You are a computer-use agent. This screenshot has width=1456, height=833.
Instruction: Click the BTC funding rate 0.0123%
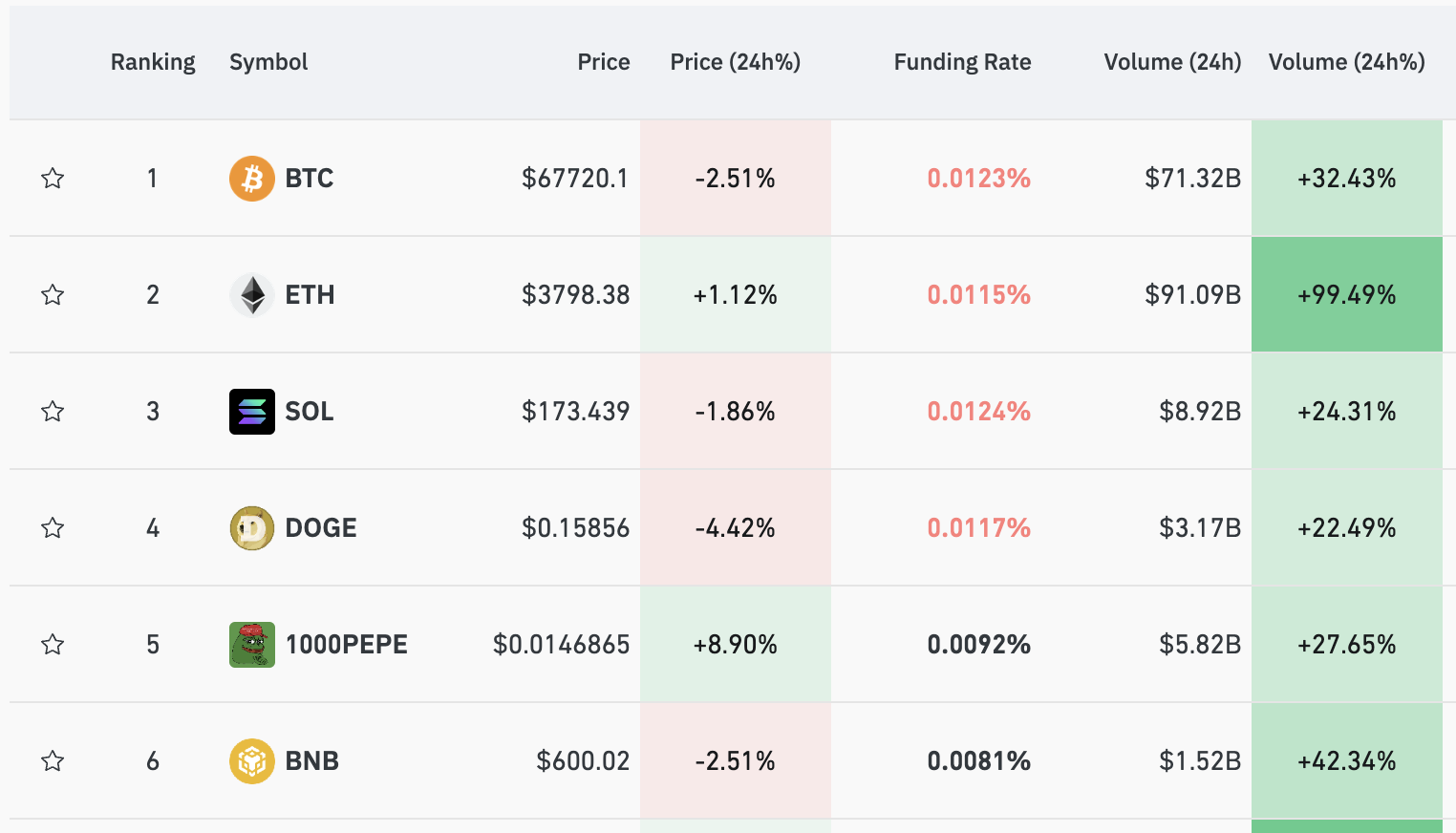(978, 179)
